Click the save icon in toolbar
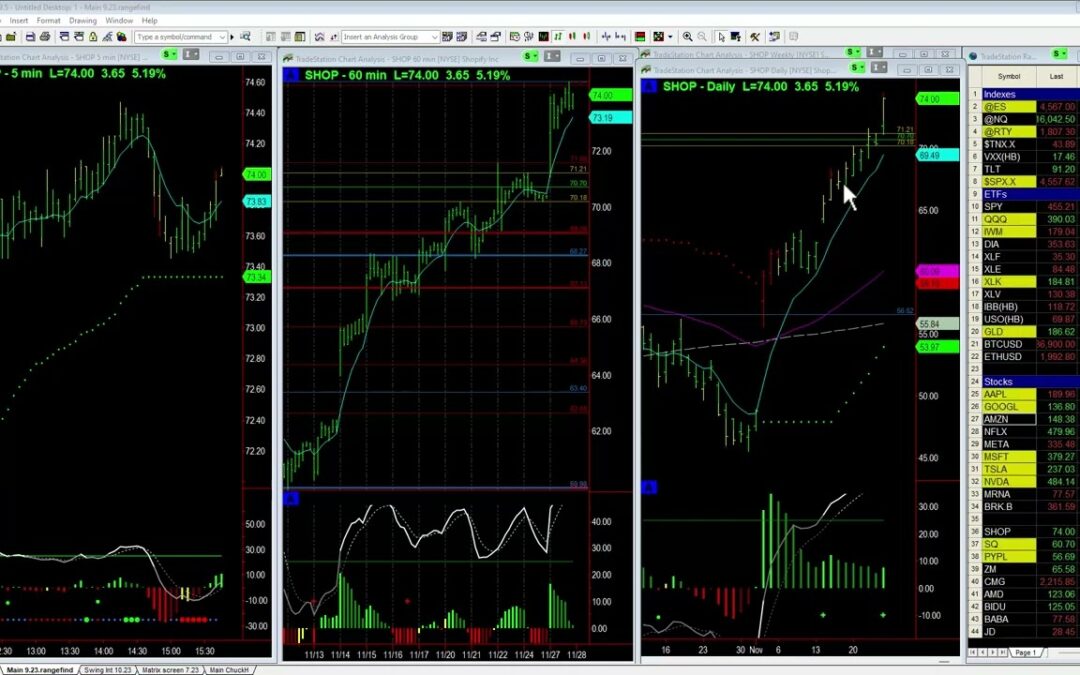 point(30,36)
